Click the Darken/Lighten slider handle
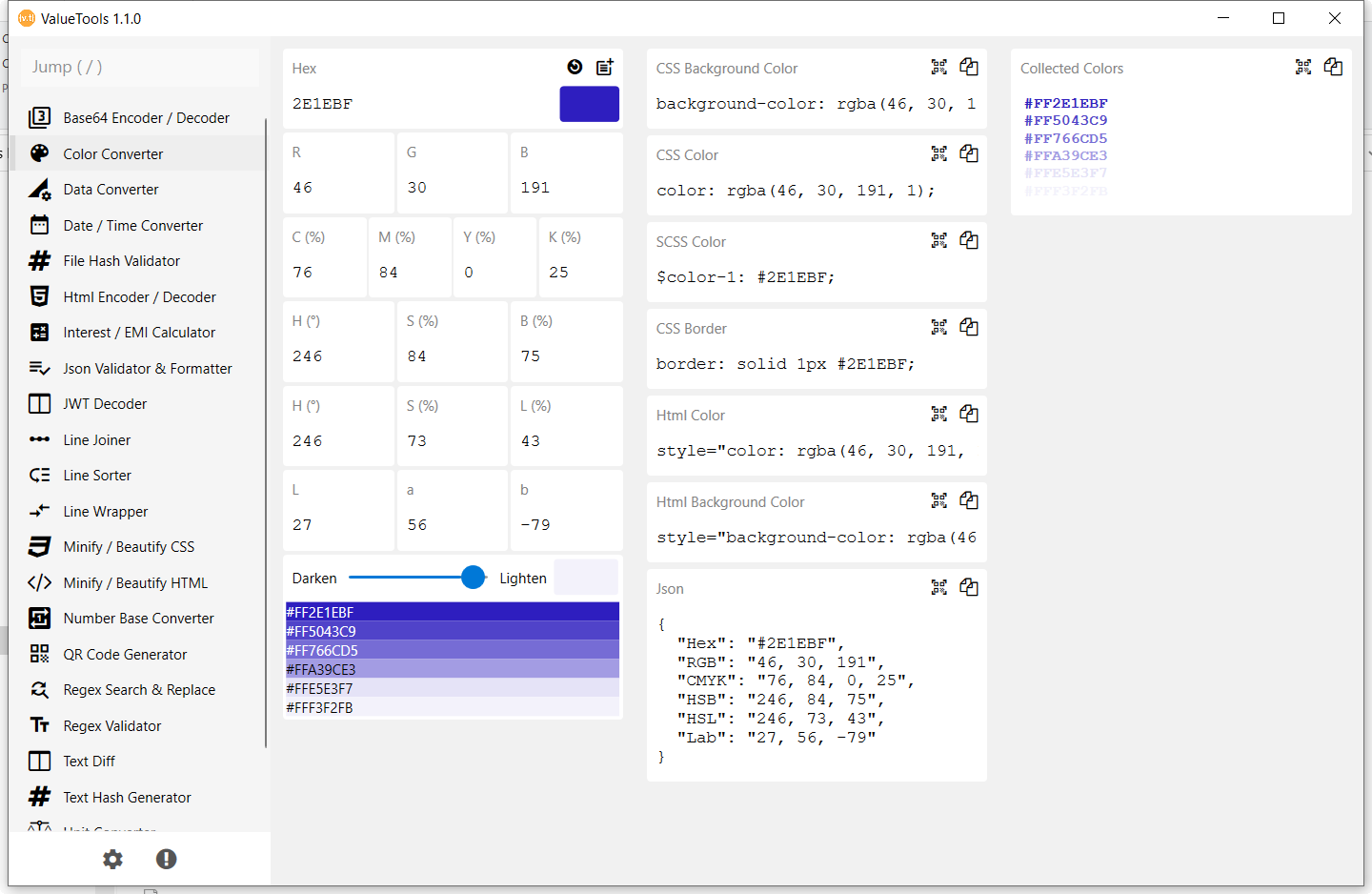Viewport: 1372px width, 894px height. tap(473, 577)
